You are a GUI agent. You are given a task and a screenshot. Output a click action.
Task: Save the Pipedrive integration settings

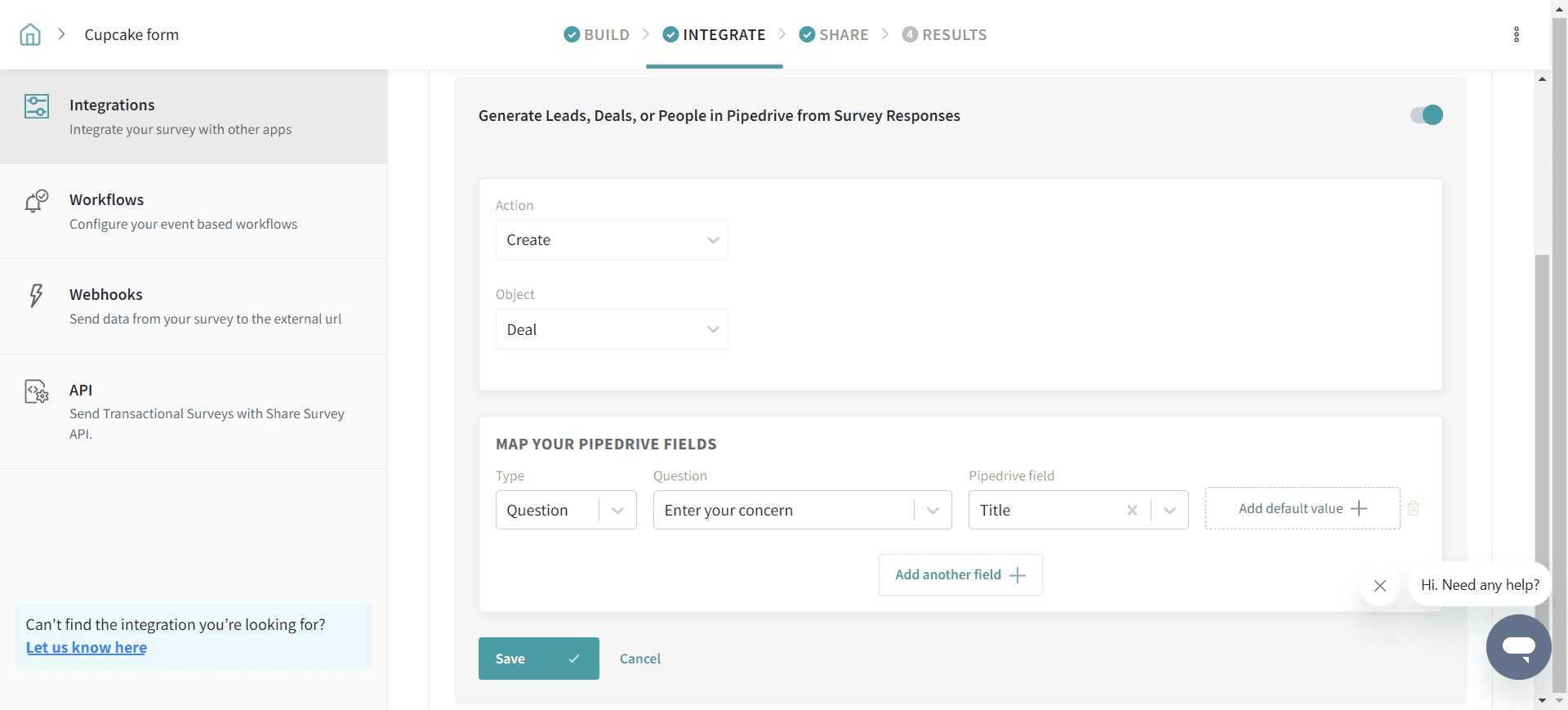538,659
